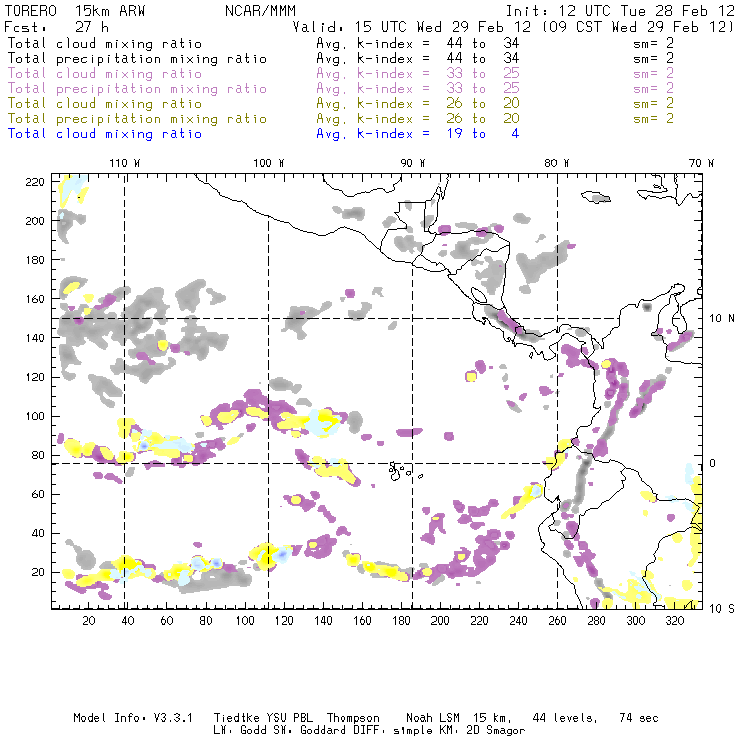Click the '(09 CST Wed 29 Feb 12)' text
This screenshot has width=740, height=740.
click(638, 27)
